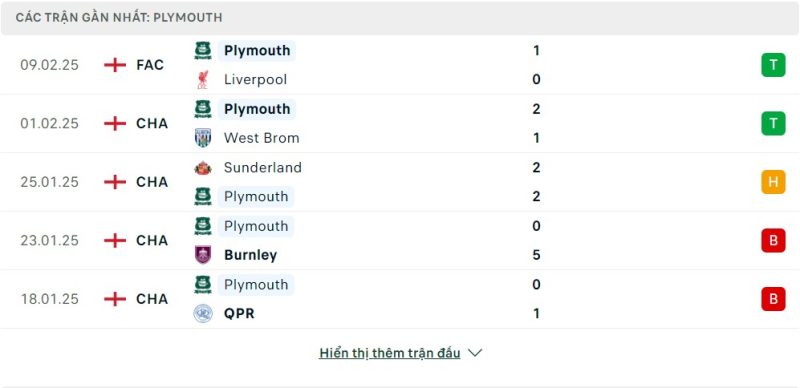
Task: Click the 'Các trận gần nhất: Plymouth' header
Action: pyautogui.click(x=119, y=17)
